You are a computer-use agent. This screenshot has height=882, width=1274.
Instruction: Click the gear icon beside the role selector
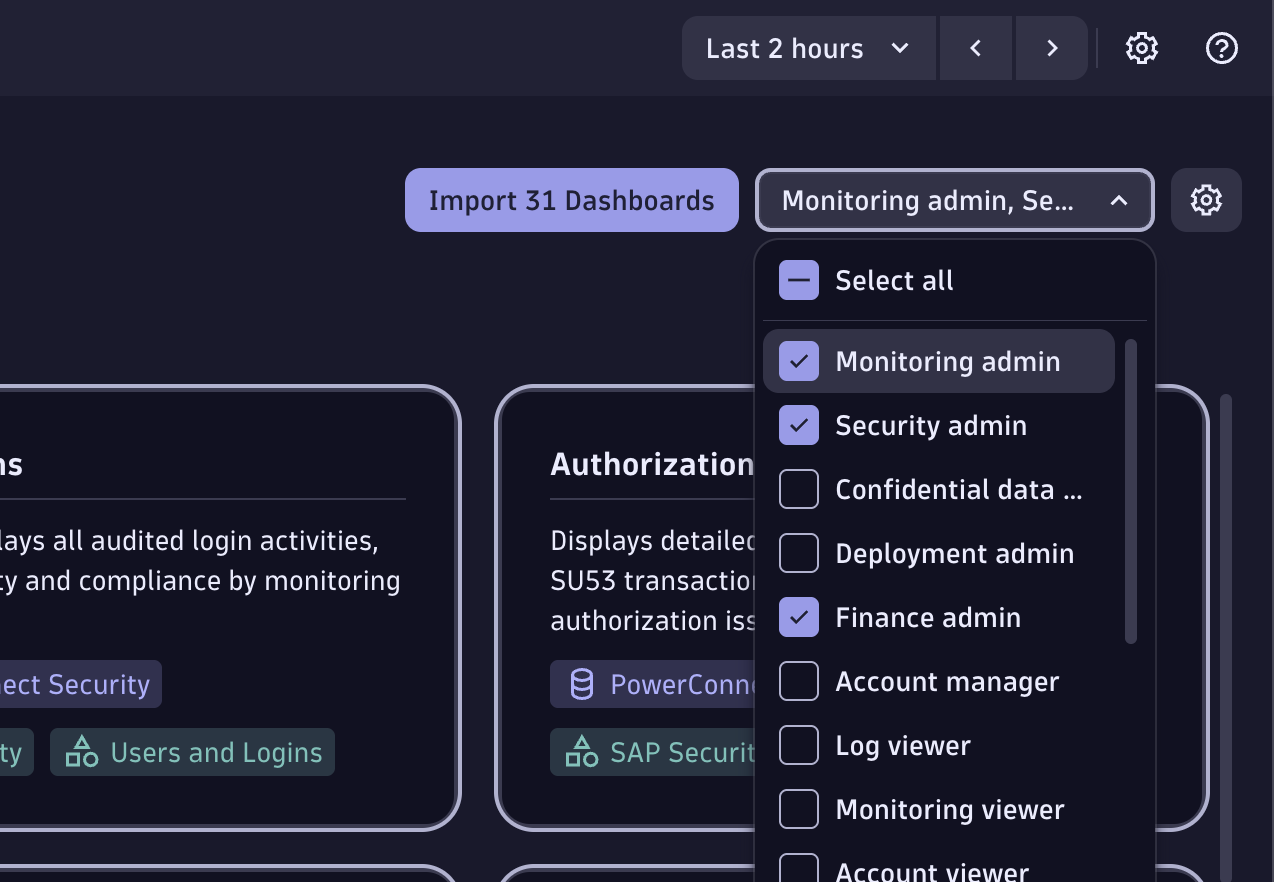1206,200
